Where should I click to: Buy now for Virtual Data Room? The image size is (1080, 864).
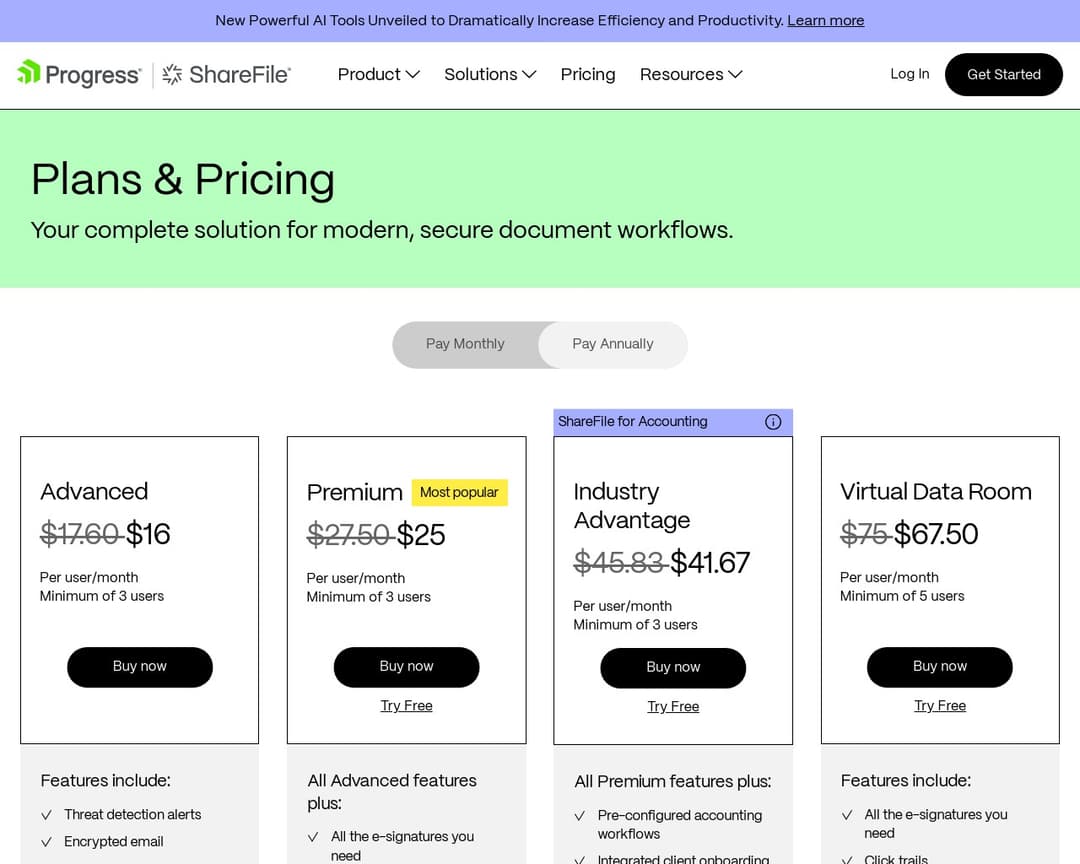(939, 666)
